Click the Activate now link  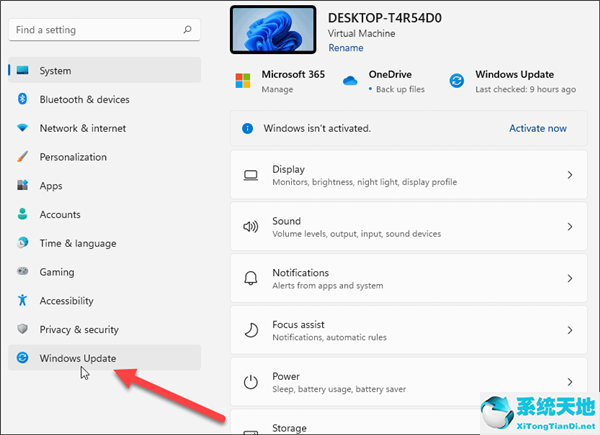click(x=537, y=129)
